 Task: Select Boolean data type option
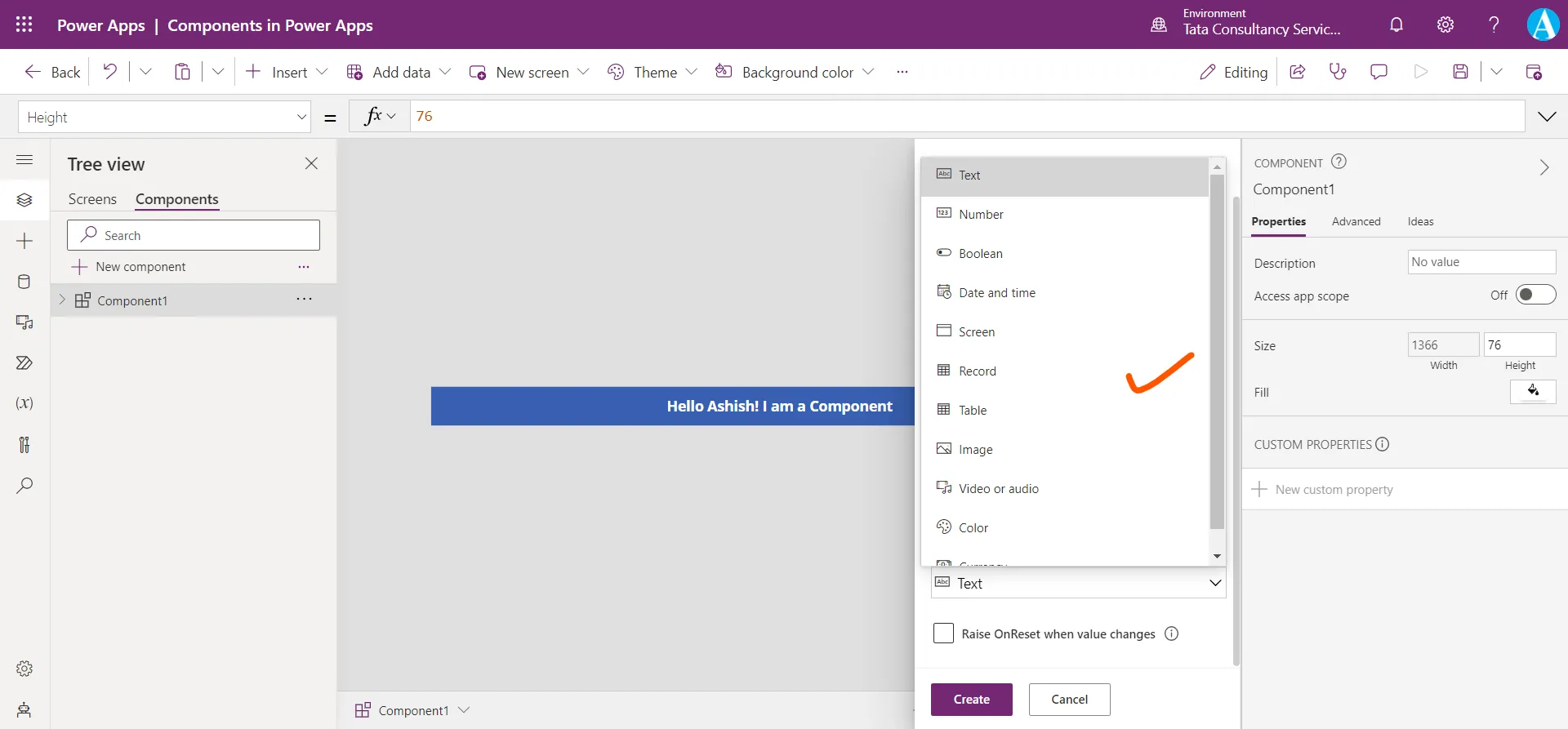click(1064, 253)
